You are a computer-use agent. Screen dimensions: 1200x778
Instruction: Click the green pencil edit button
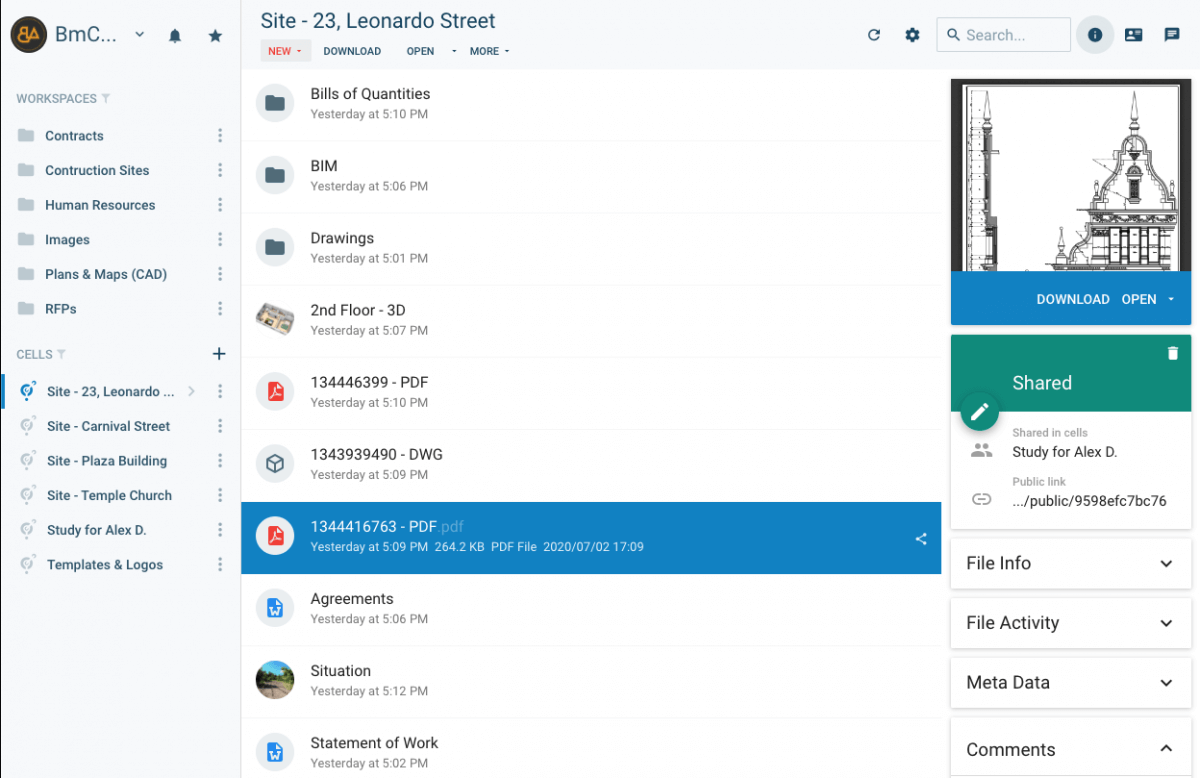(x=980, y=411)
